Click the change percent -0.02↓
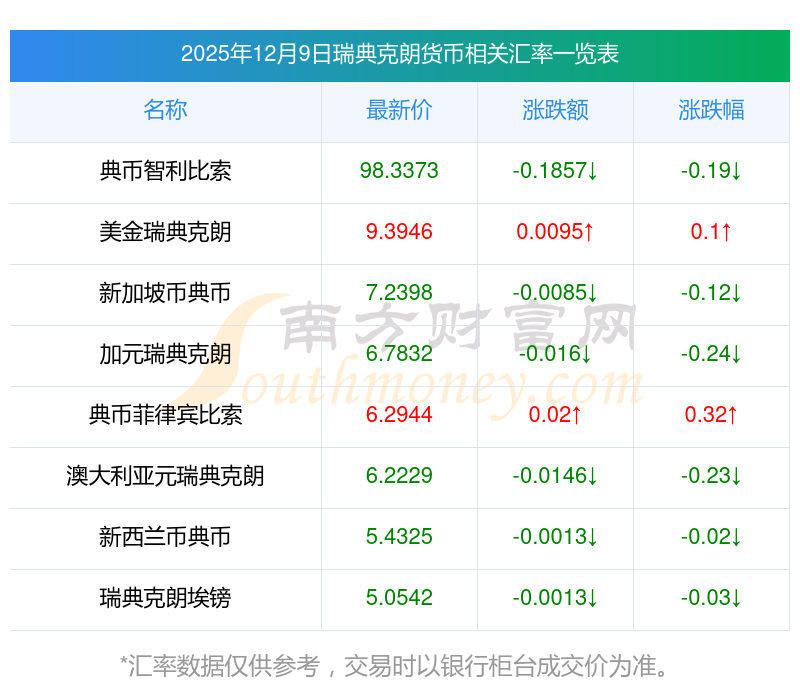 (711, 537)
